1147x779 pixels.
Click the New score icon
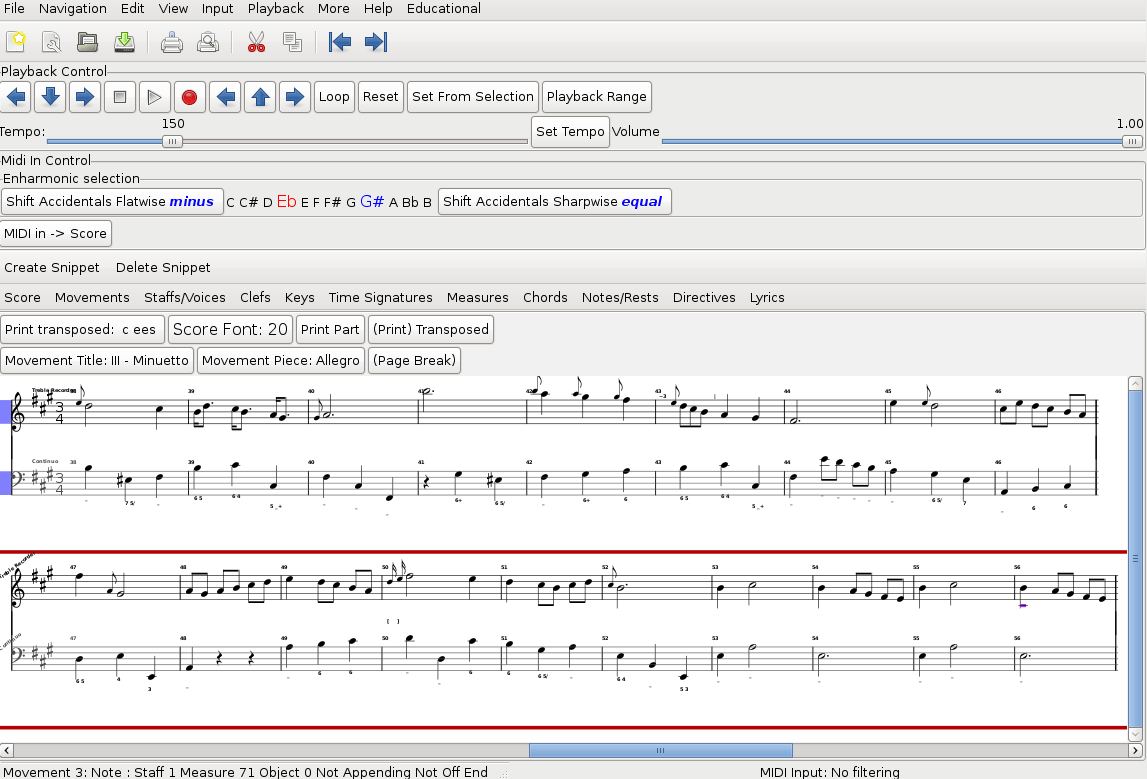16,42
